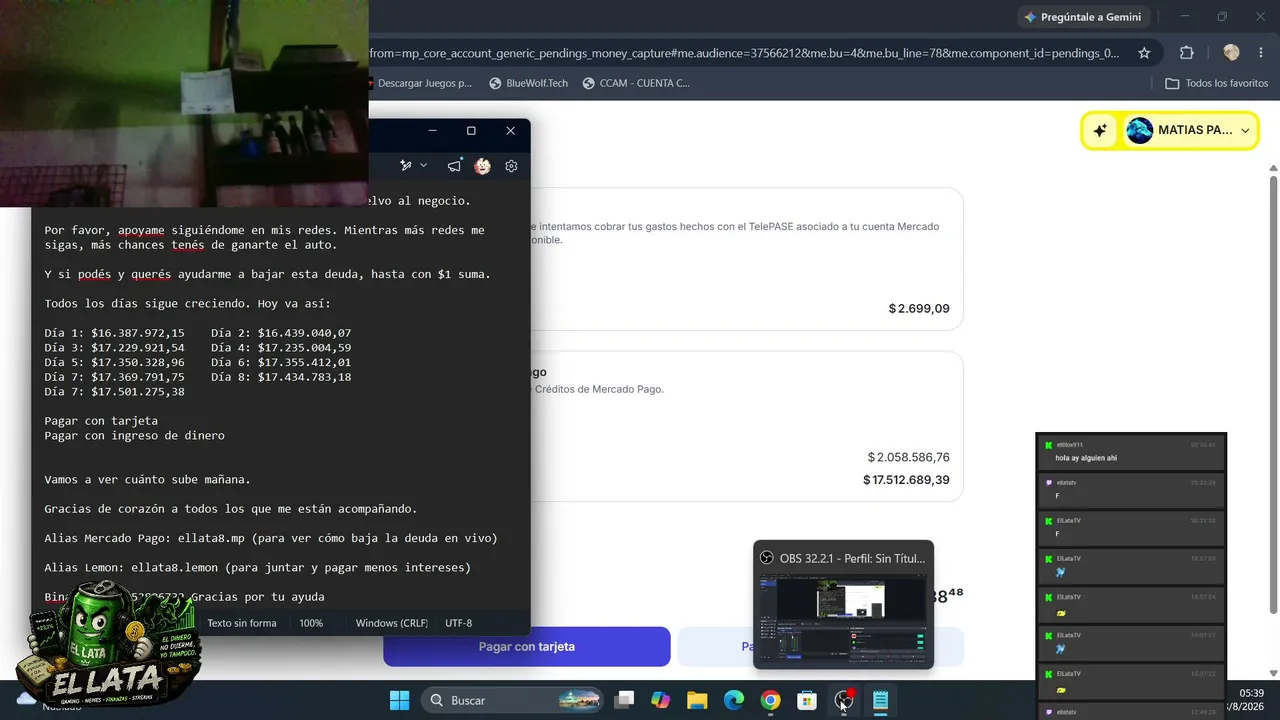Open the BlueWolf.Tech bookmark

528,83
